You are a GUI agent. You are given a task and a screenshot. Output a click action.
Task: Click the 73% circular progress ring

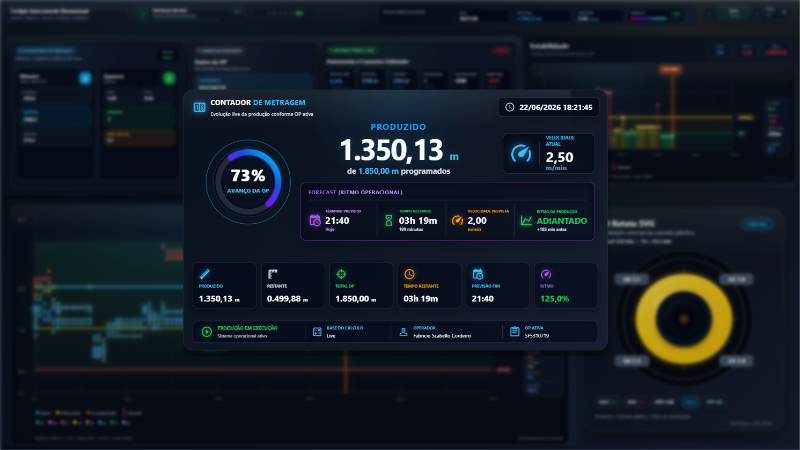[x=248, y=182]
